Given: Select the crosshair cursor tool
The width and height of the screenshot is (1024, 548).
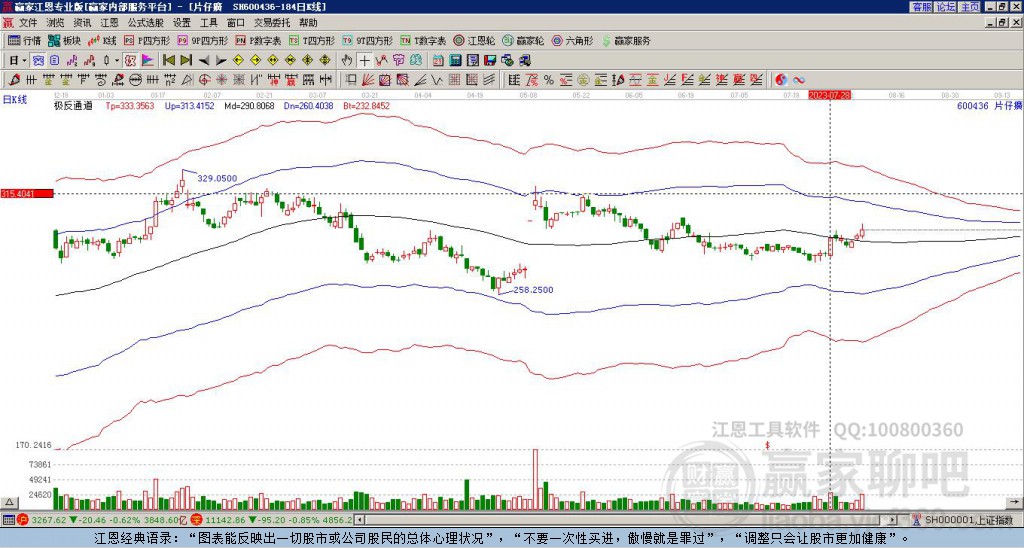Looking at the screenshot, I should coord(364,61).
